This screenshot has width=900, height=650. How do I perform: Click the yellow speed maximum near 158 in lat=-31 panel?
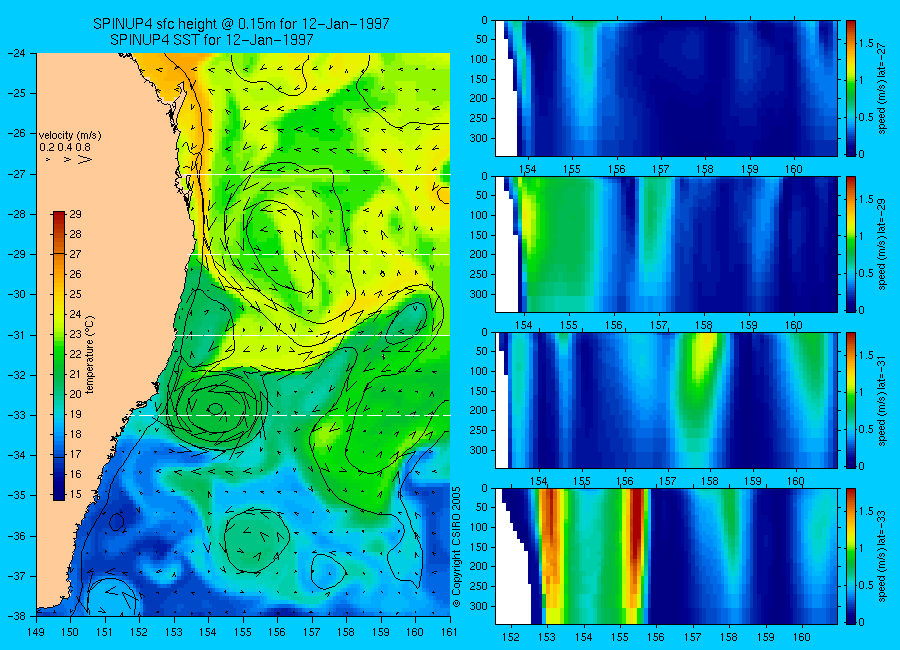(x=704, y=353)
